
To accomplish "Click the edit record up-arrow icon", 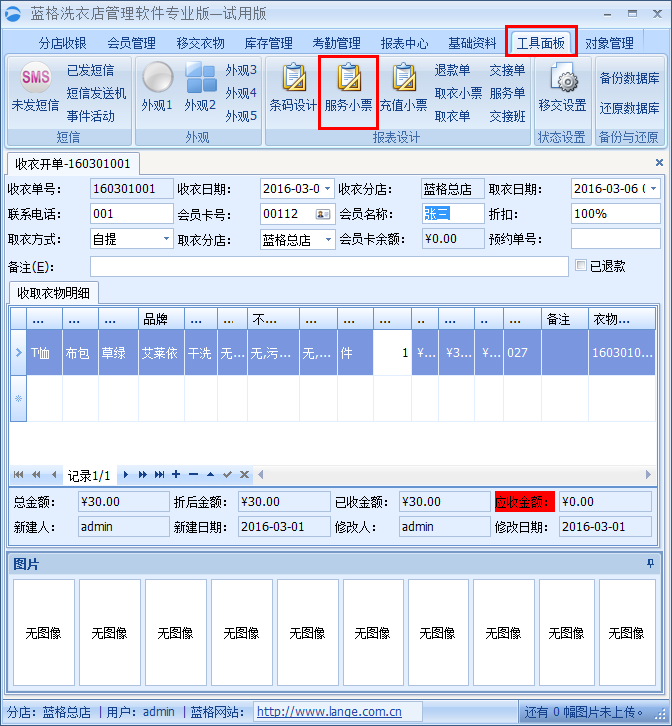I will click(x=210, y=474).
